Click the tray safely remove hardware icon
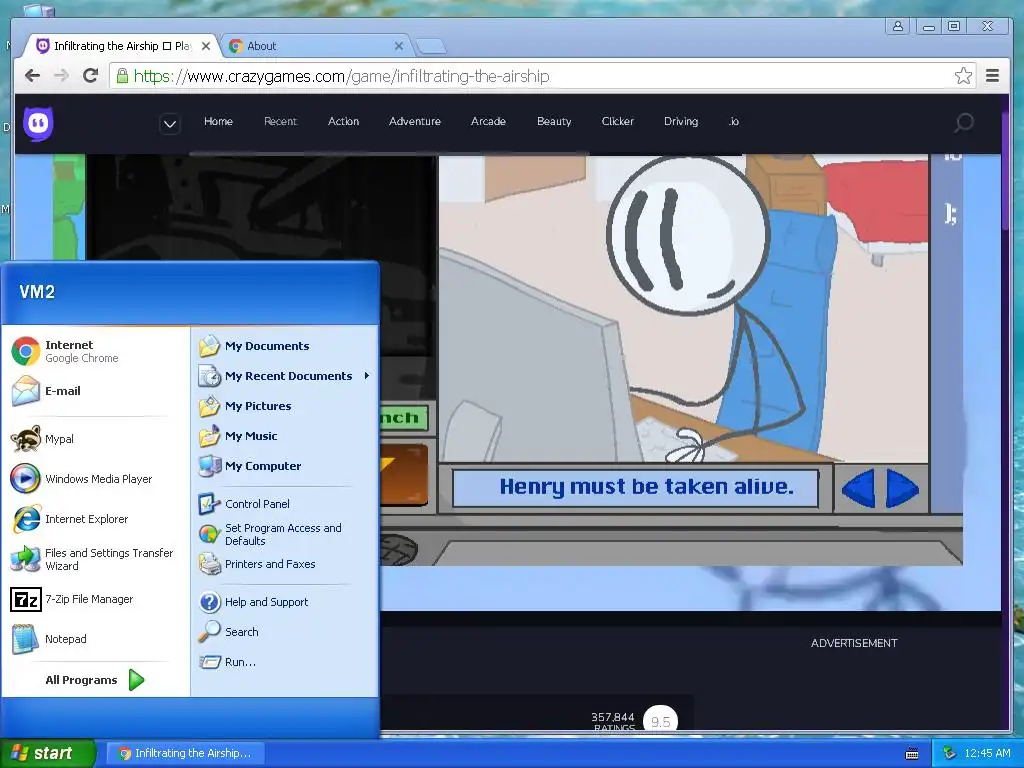This screenshot has width=1024, height=768. (949, 753)
